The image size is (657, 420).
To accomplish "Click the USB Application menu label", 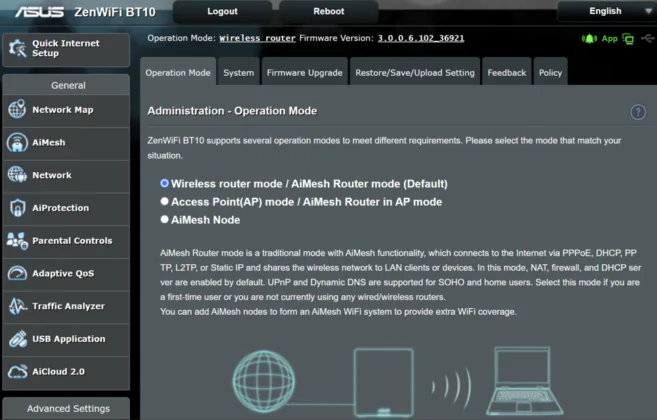I will 69,339.
